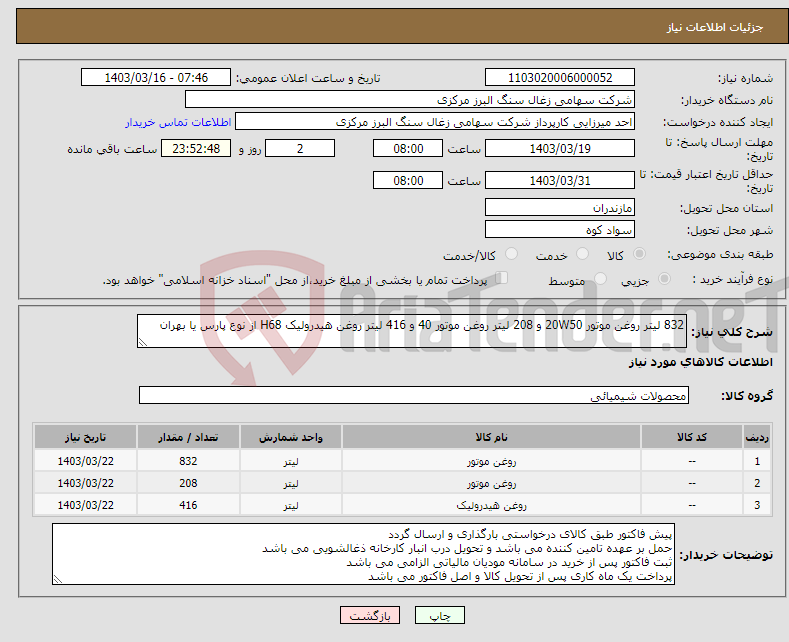Click the جزئیات اطلاعات نیاز page header
Image resolution: width=789 pixels, height=642 pixels.
(715, 27)
